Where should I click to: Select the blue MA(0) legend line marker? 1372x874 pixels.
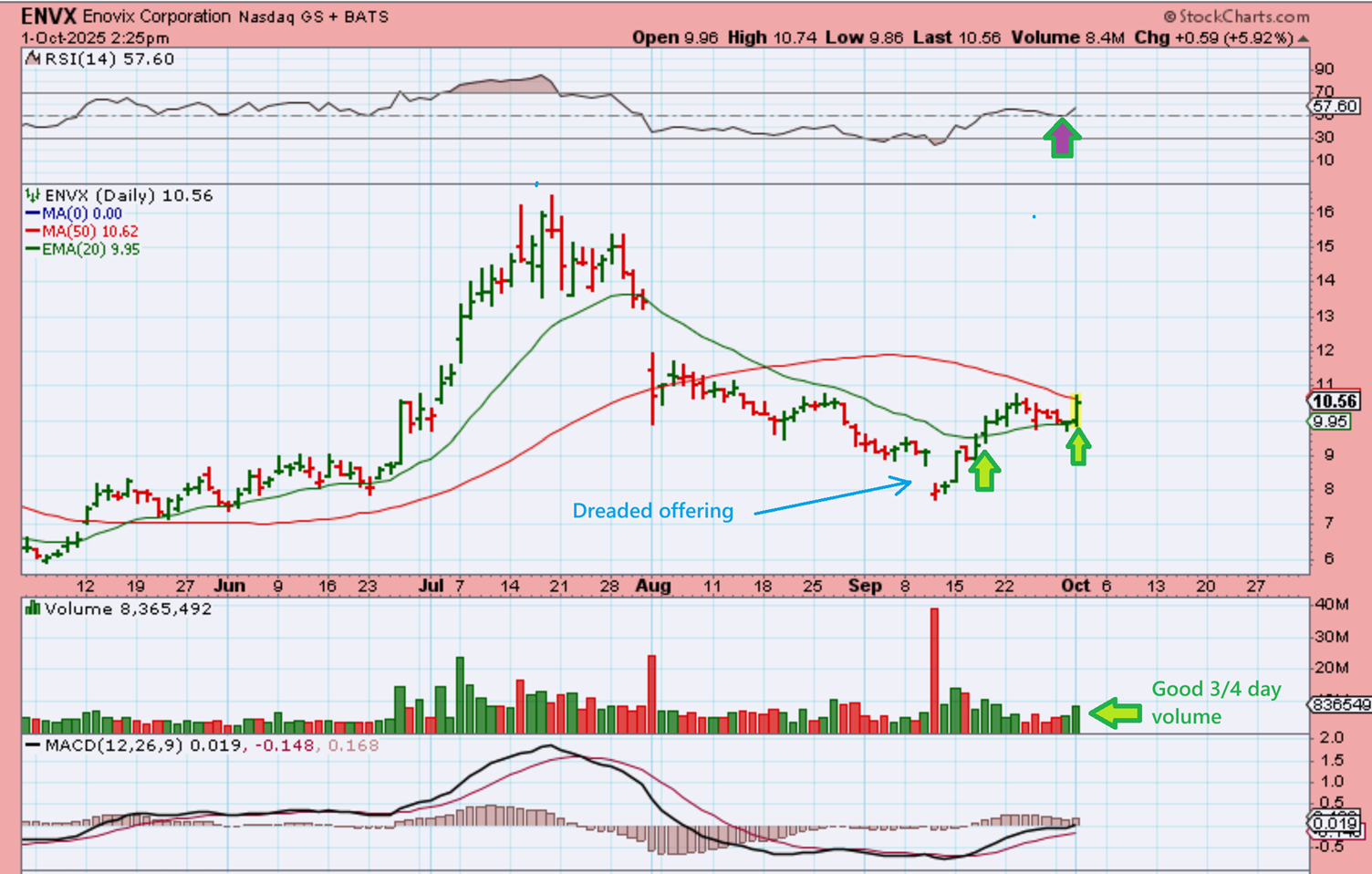pyautogui.click(x=33, y=213)
